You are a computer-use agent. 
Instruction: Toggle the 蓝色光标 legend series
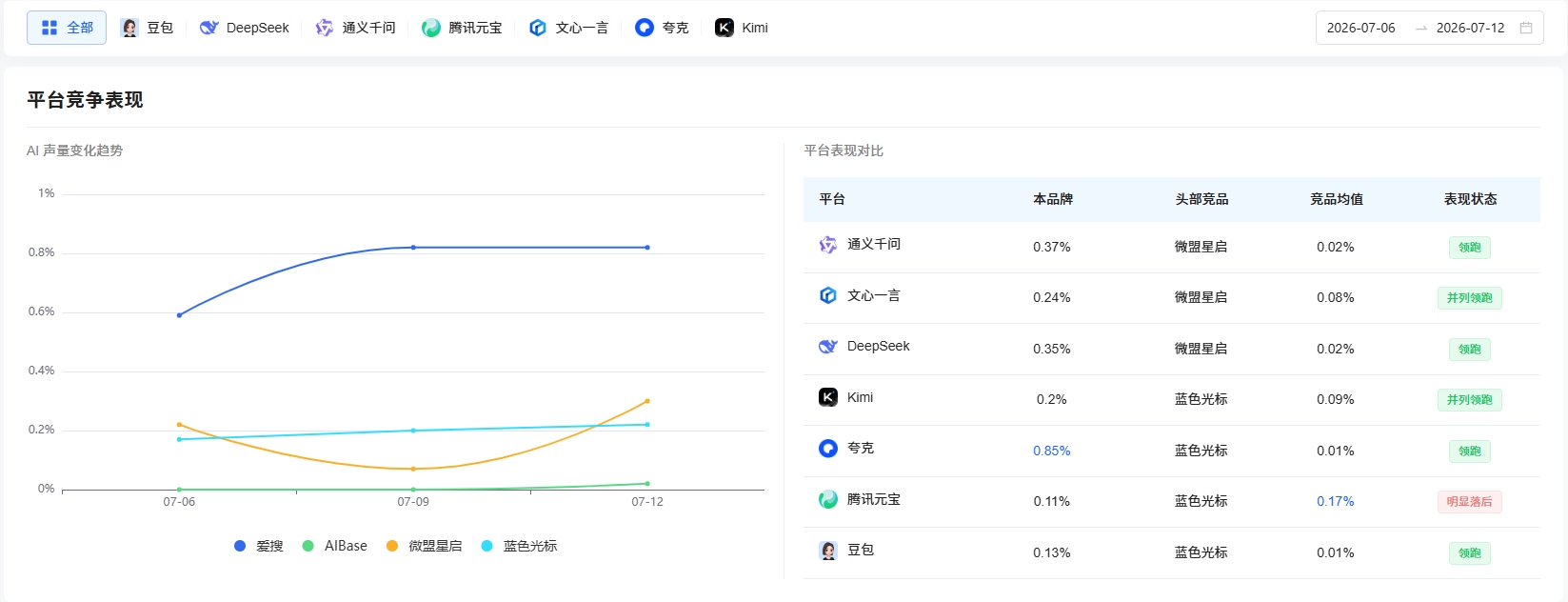(519, 546)
